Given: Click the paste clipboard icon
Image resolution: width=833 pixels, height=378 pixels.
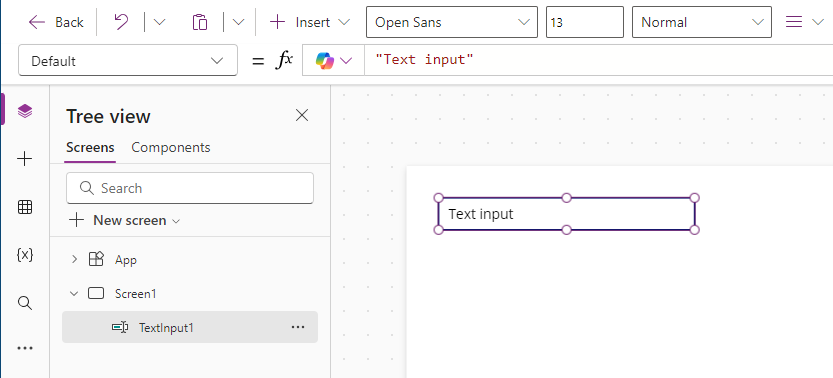Looking at the screenshot, I should (x=200, y=22).
